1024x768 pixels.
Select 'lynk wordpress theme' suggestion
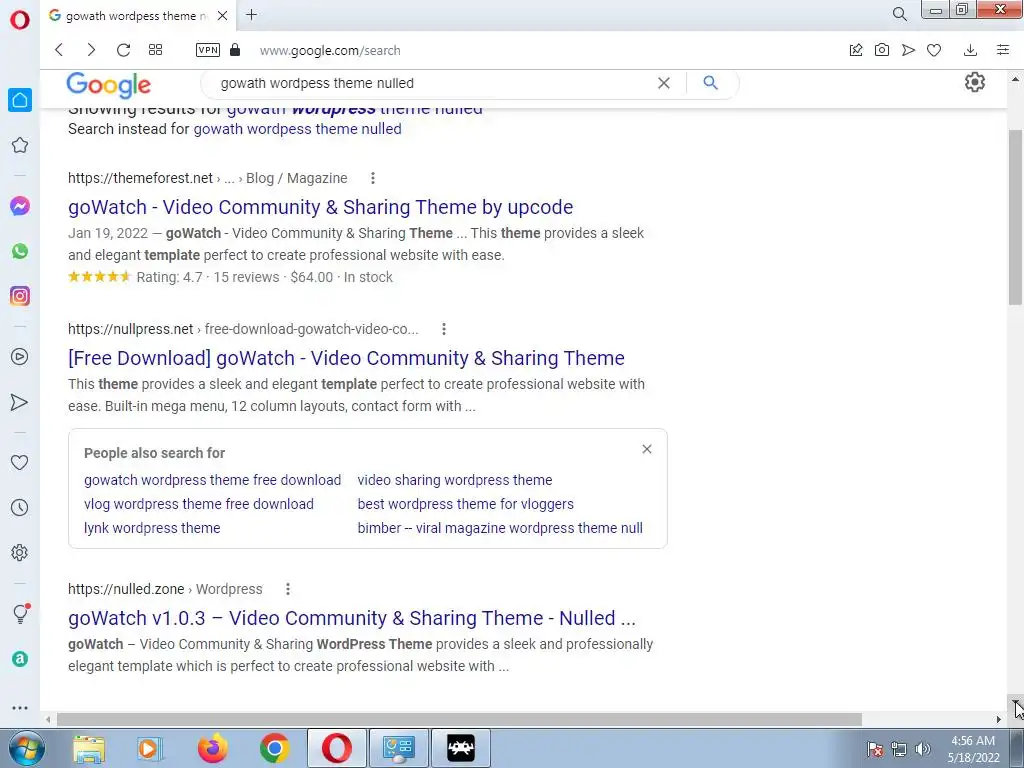tap(152, 528)
